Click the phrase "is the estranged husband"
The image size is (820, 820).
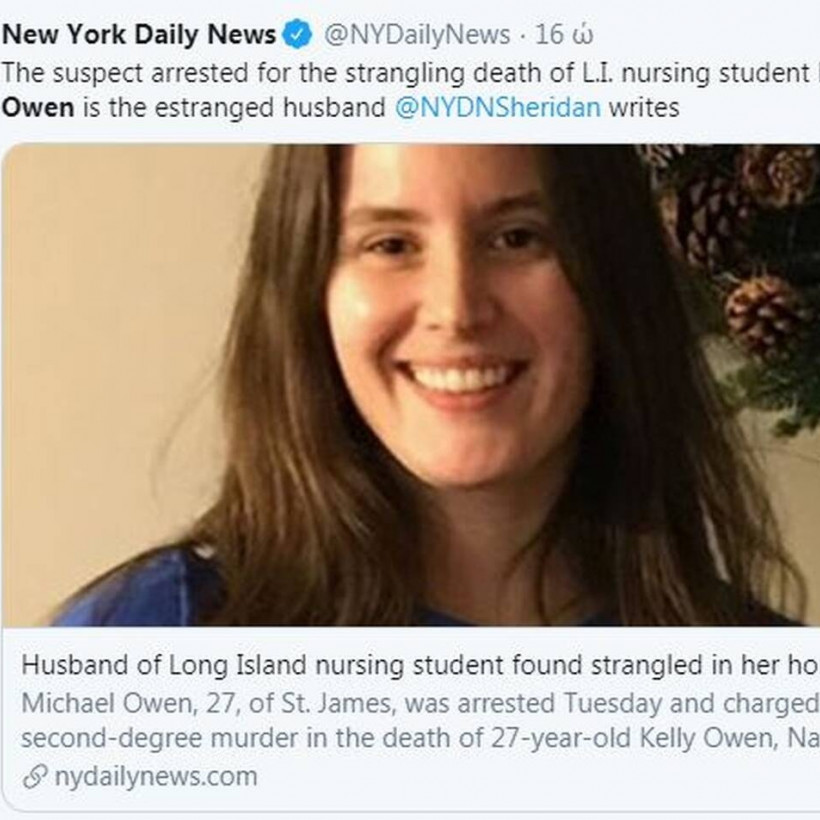click(x=235, y=107)
